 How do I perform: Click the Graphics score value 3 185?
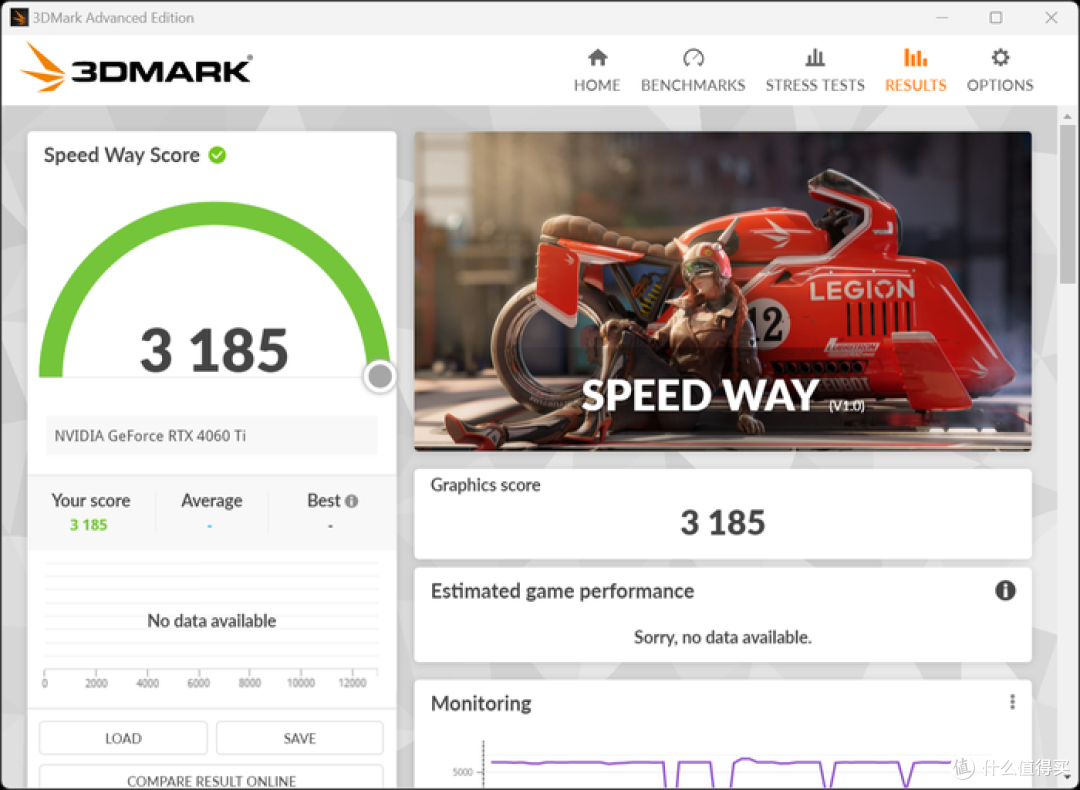723,522
